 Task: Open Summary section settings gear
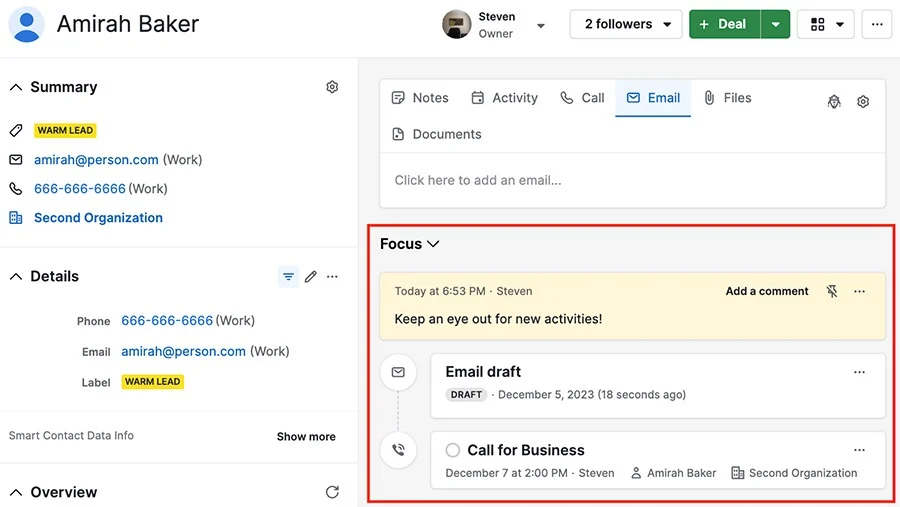coord(332,87)
